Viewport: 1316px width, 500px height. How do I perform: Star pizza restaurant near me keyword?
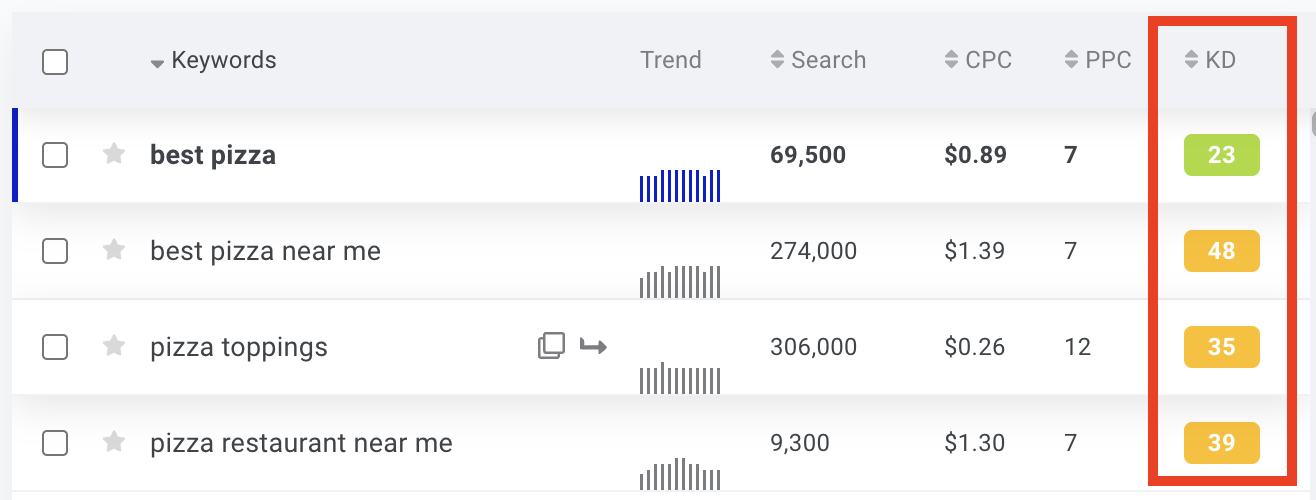click(x=114, y=442)
